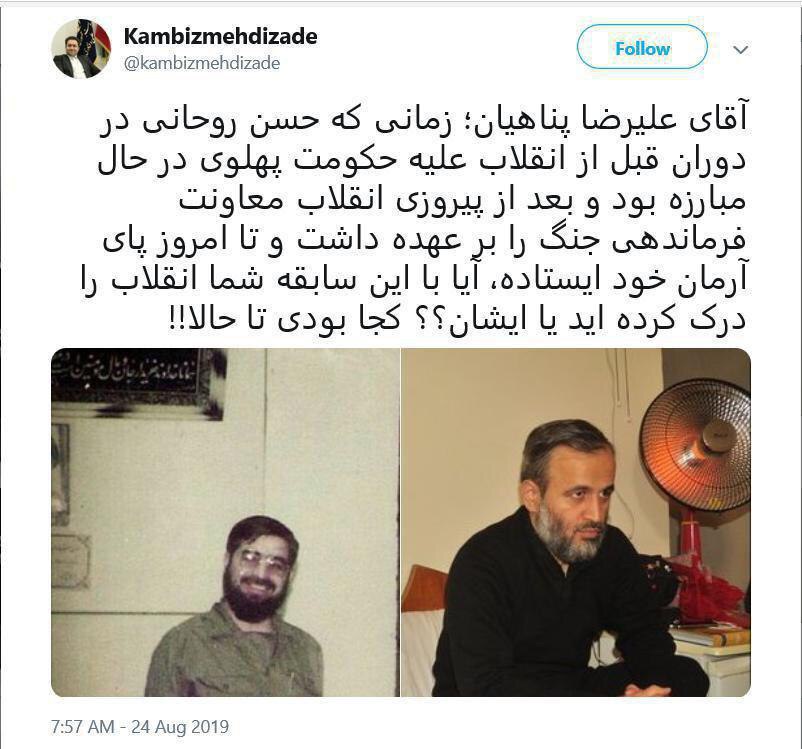View the left photo of smiling man in uniform
The image size is (802, 749).
[x=225, y=522]
